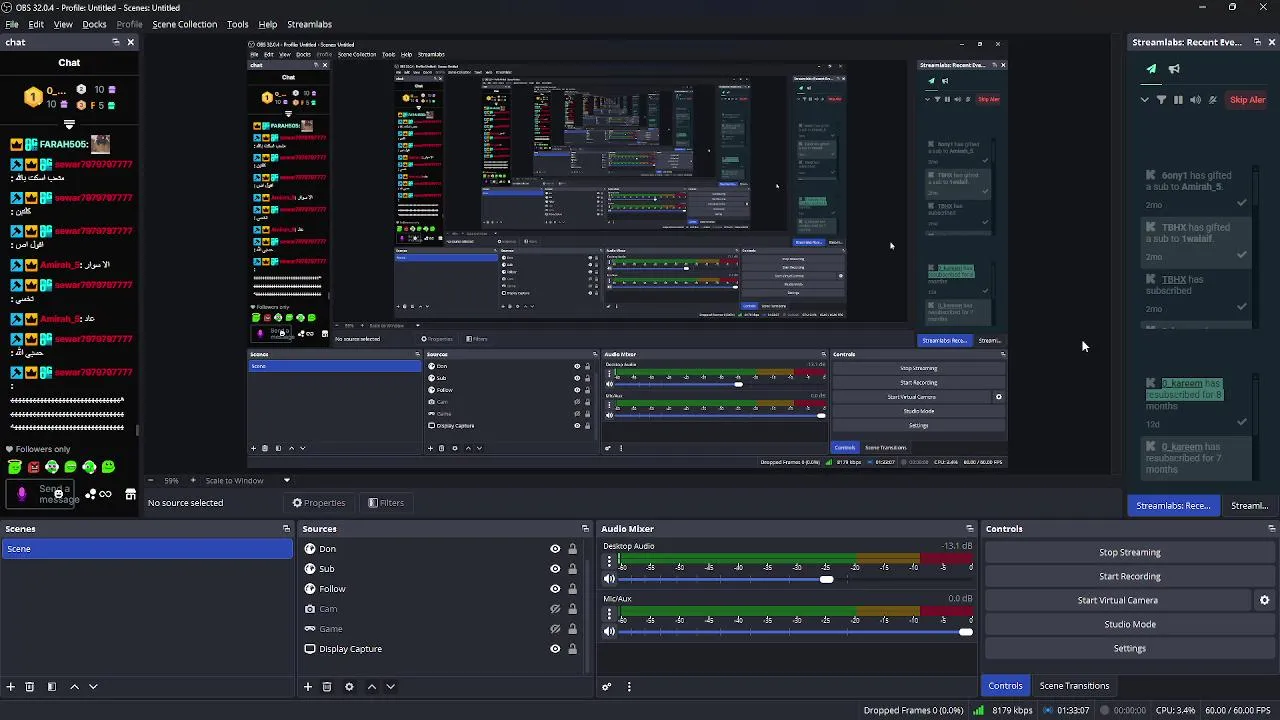This screenshot has width=1280, height=720.
Task: Expand chat header collapse arrow
Action: click(69, 125)
